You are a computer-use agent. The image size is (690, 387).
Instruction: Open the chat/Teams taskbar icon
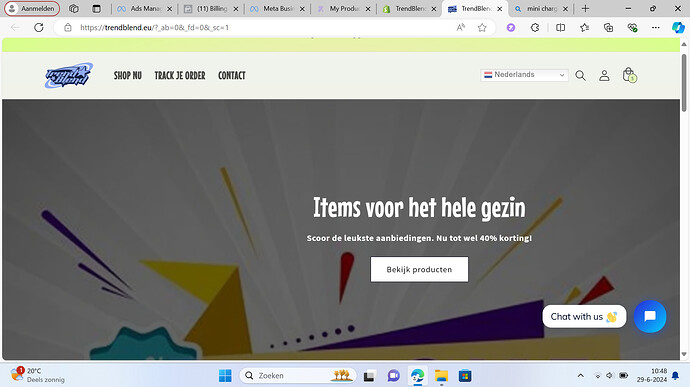pyautogui.click(x=393, y=376)
